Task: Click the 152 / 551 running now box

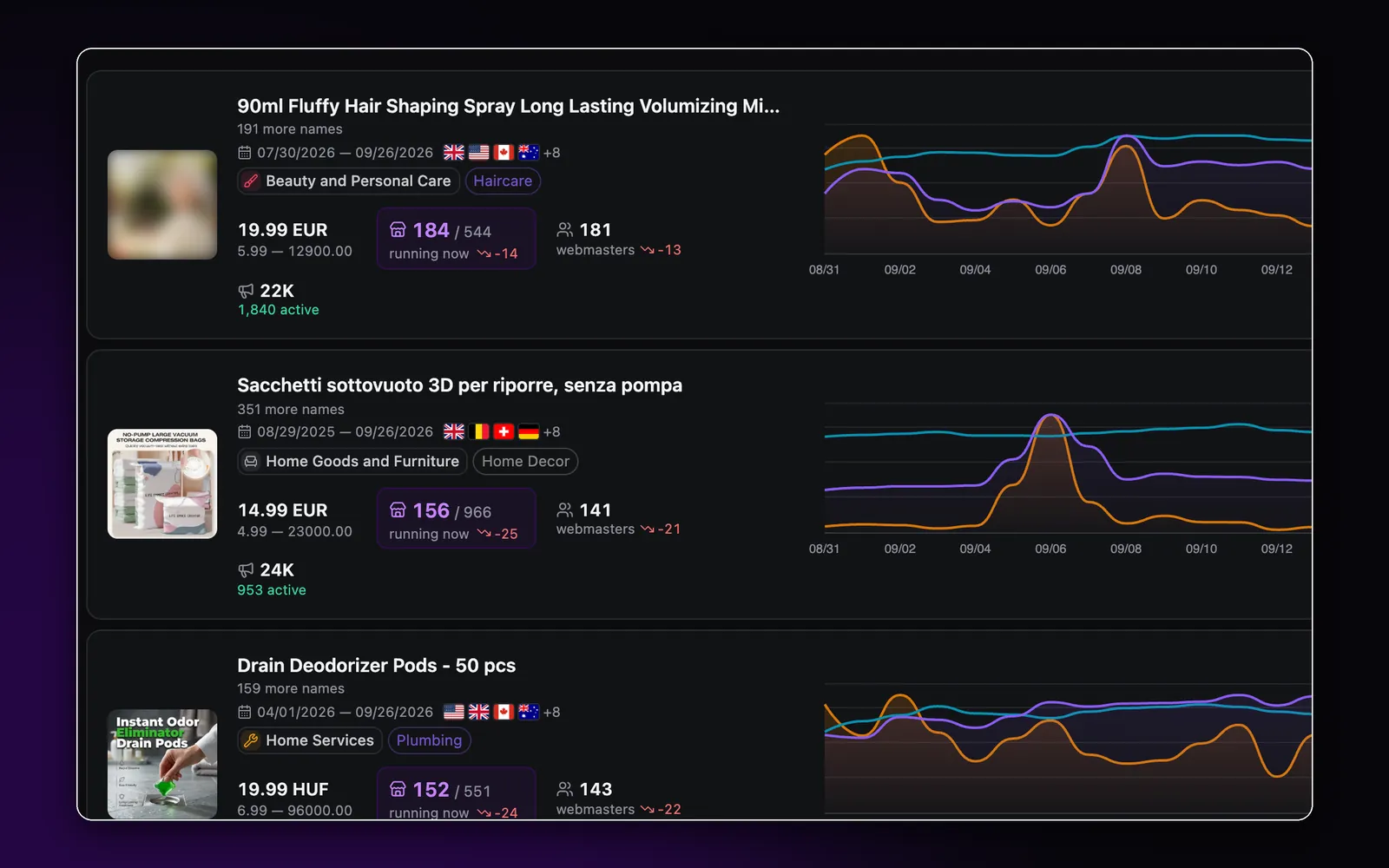Action: [456, 793]
